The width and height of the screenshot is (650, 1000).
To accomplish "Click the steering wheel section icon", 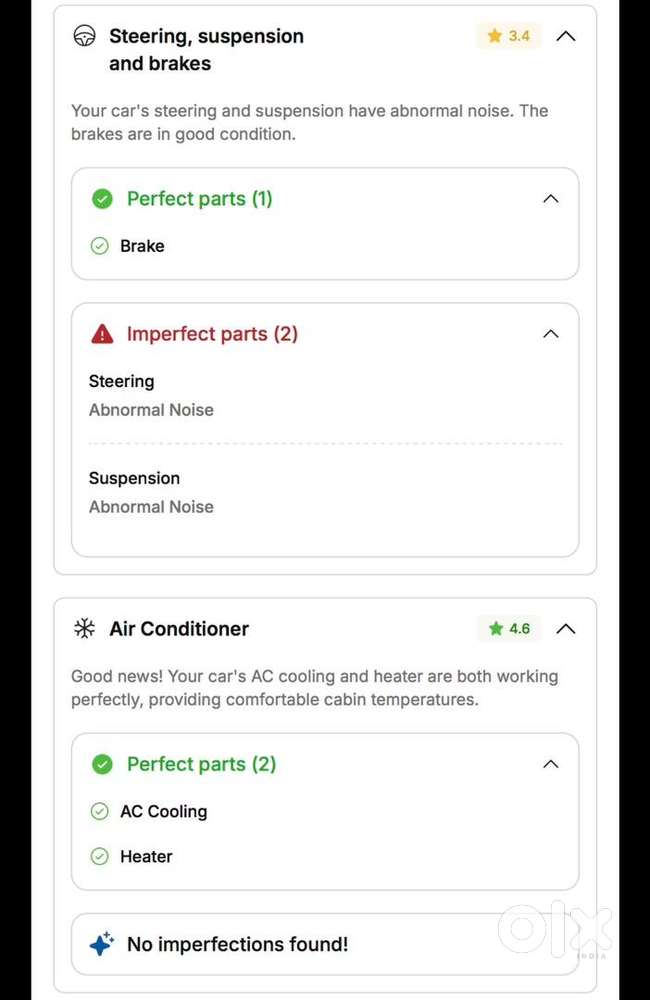I will click(x=85, y=36).
